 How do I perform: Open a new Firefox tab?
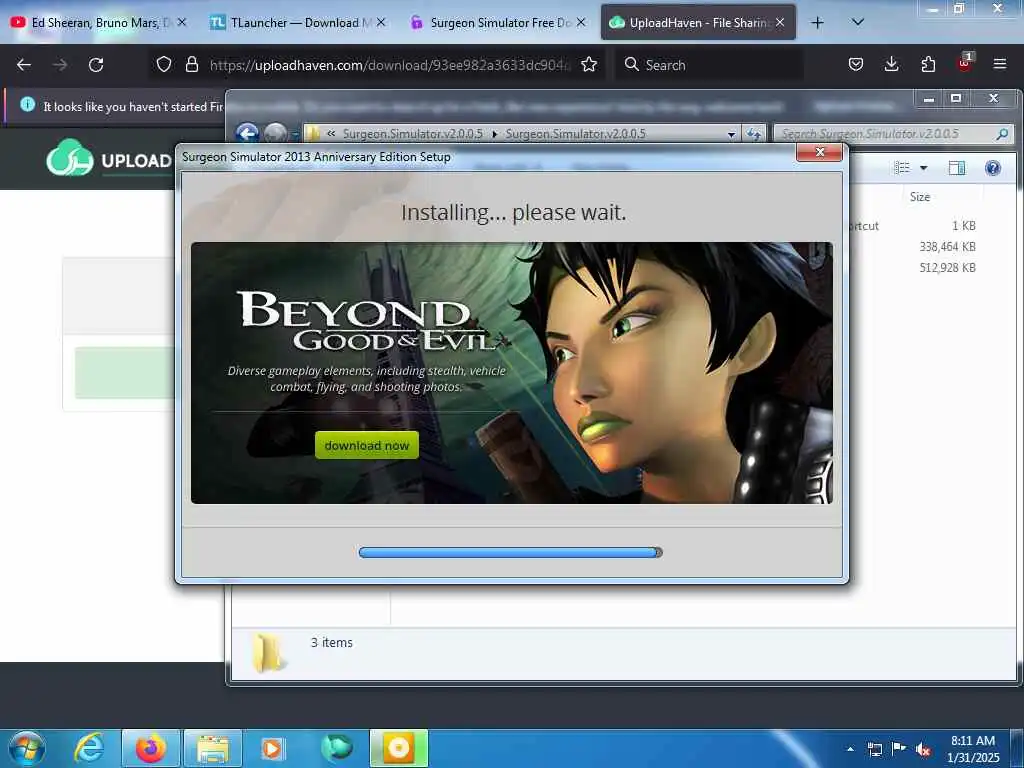pos(817,23)
